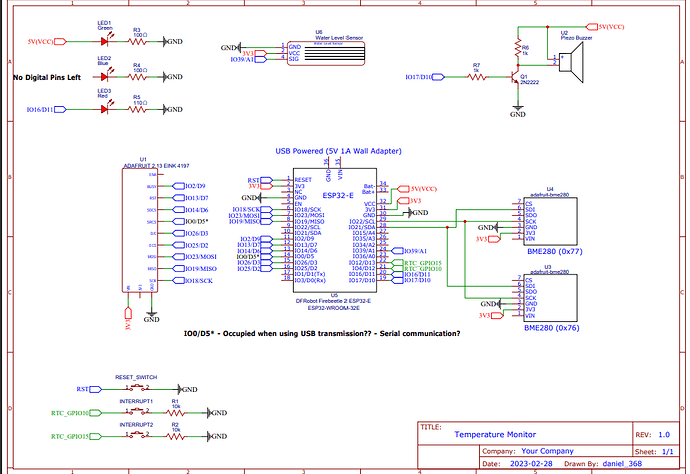The width and height of the screenshot is (690, 474).
Task: Select resistor R2 10k symbol
Action: (176, 436)
